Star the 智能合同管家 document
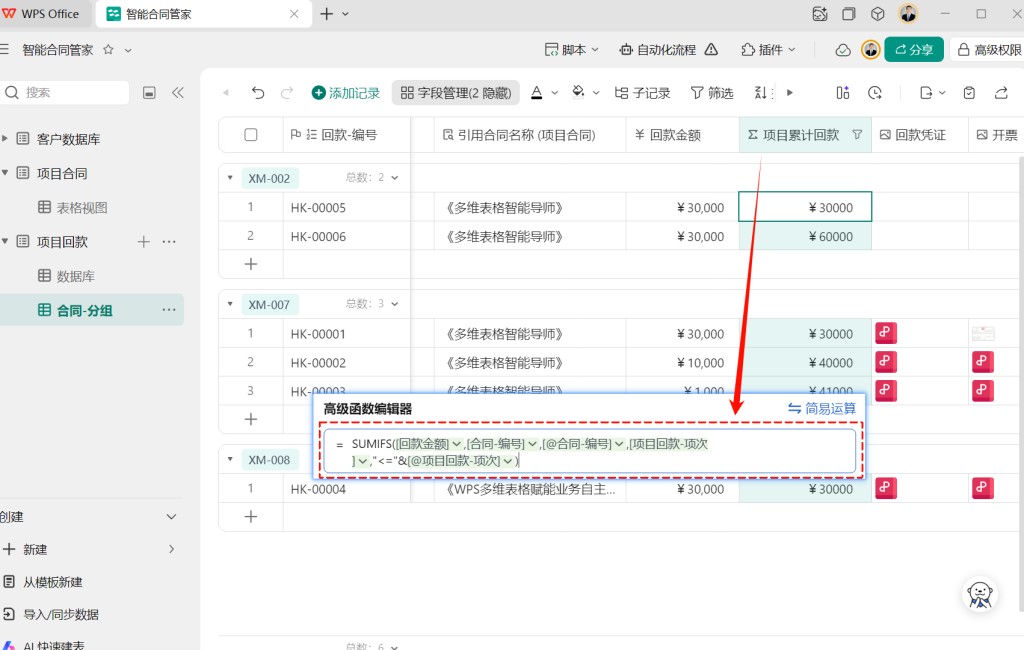The height and width of the screenshot is (650, 1024). 108,50
